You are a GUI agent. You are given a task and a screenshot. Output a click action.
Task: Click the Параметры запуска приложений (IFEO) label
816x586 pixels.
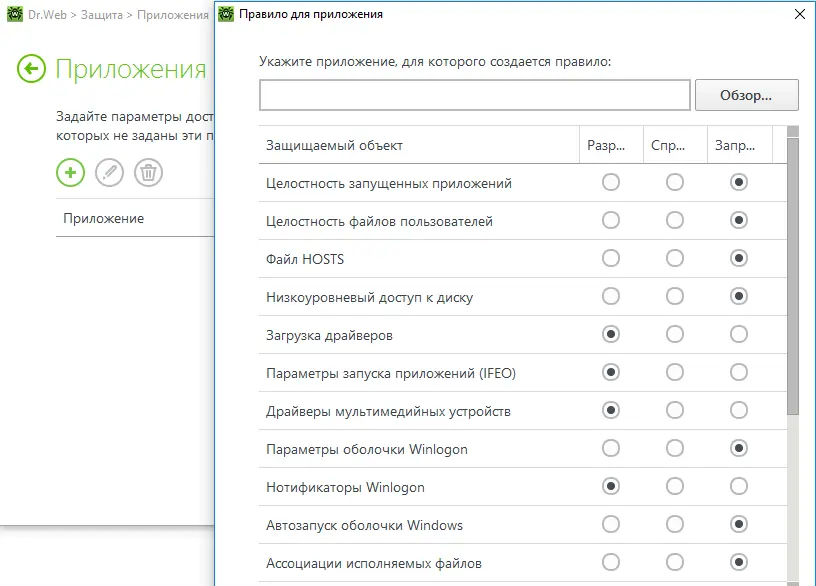click(x=391, y=373)
